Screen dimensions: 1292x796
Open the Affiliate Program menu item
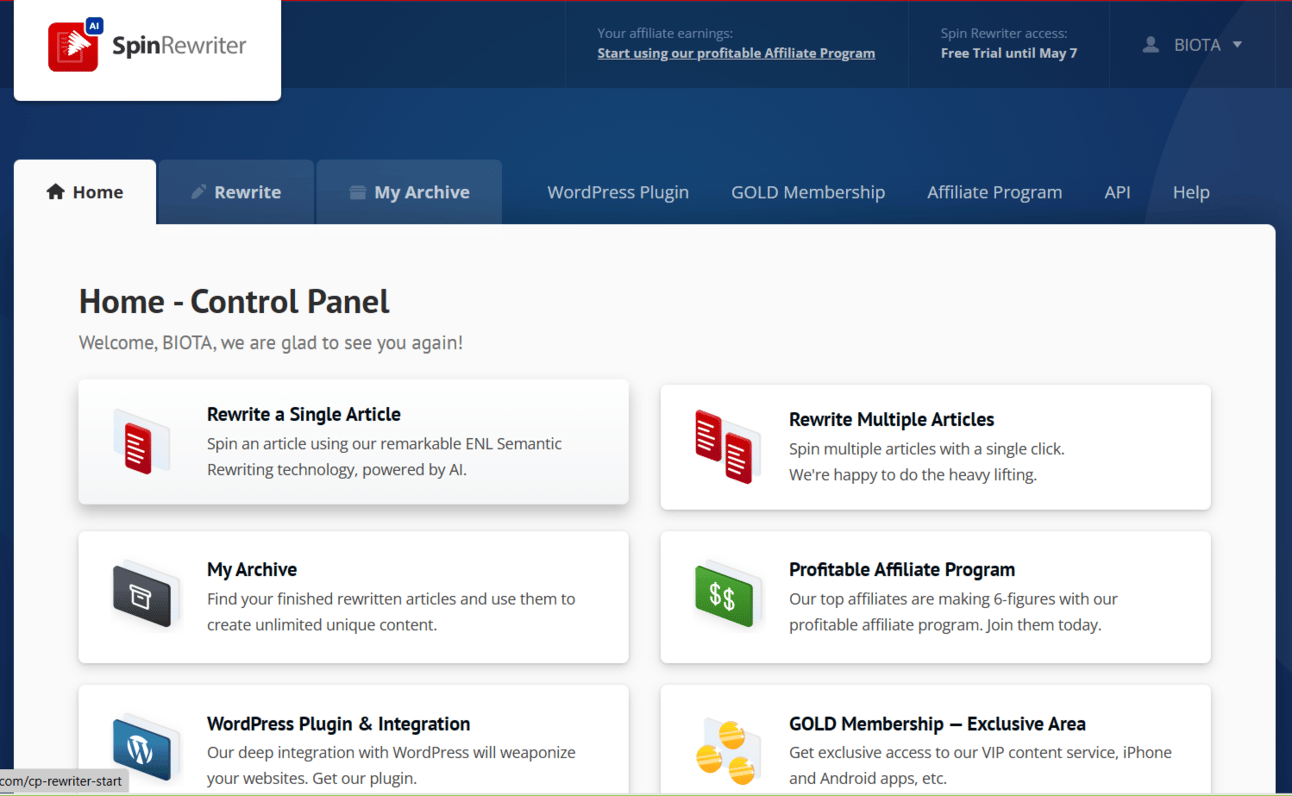point(994,192)
